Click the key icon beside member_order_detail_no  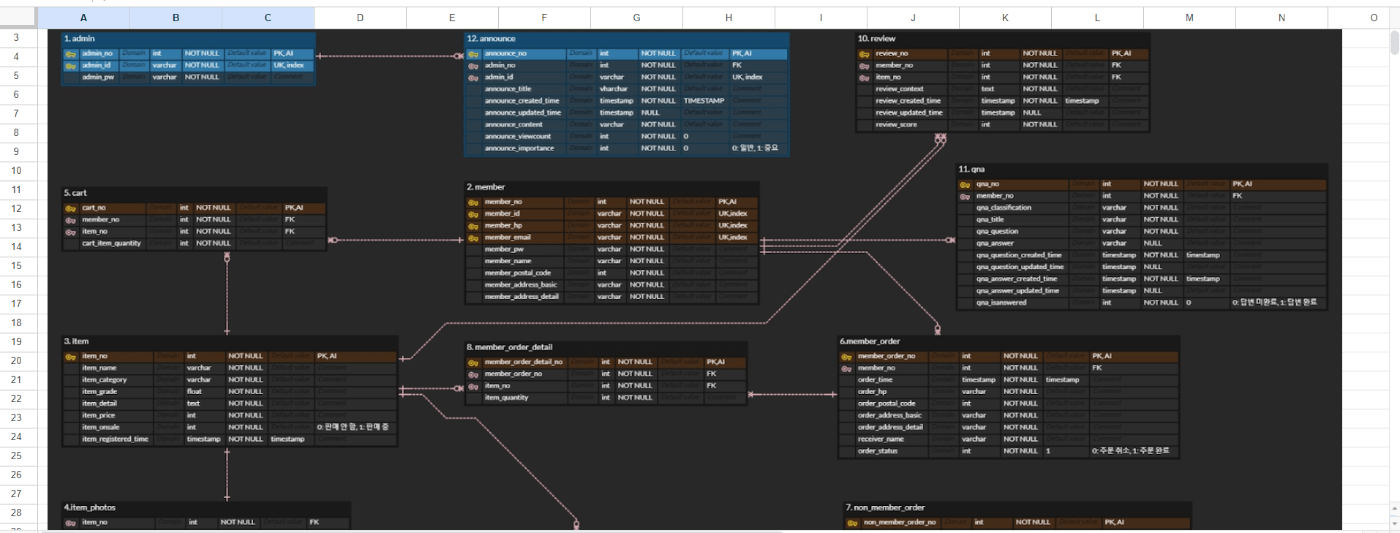[474, 362]
